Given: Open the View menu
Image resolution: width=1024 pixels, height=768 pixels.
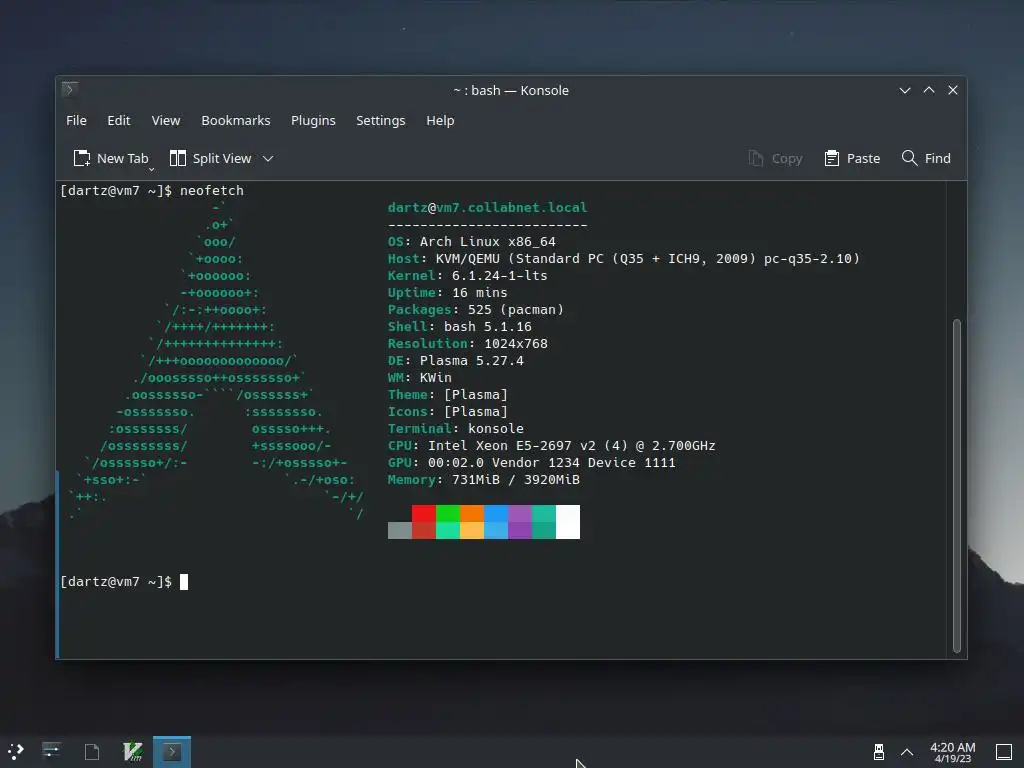Looking at the screenshot, I should pyautogui.click(x=166, y=121).
